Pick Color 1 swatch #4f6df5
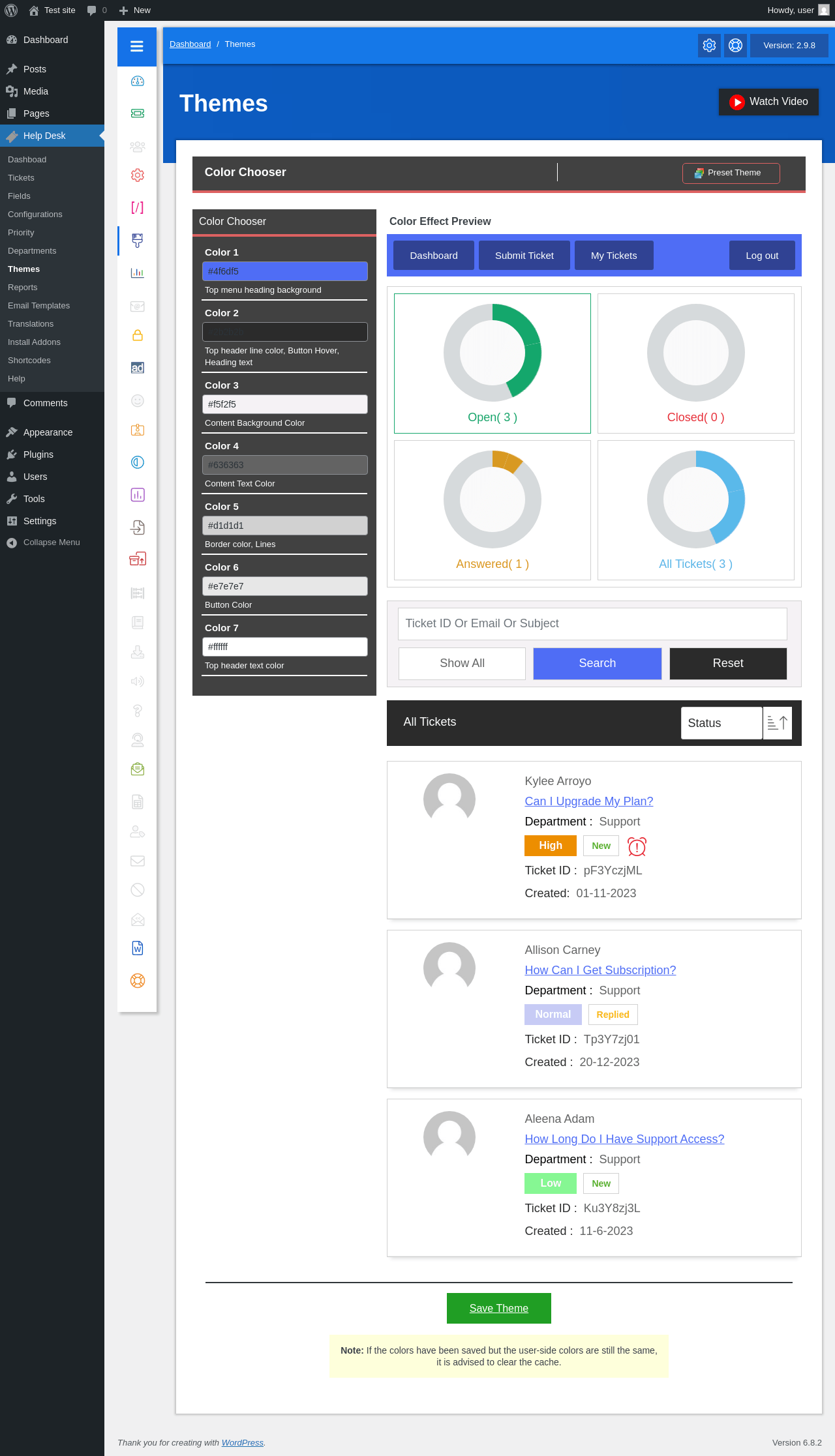This screenshot has width=835, height=1456. (285, 271)
